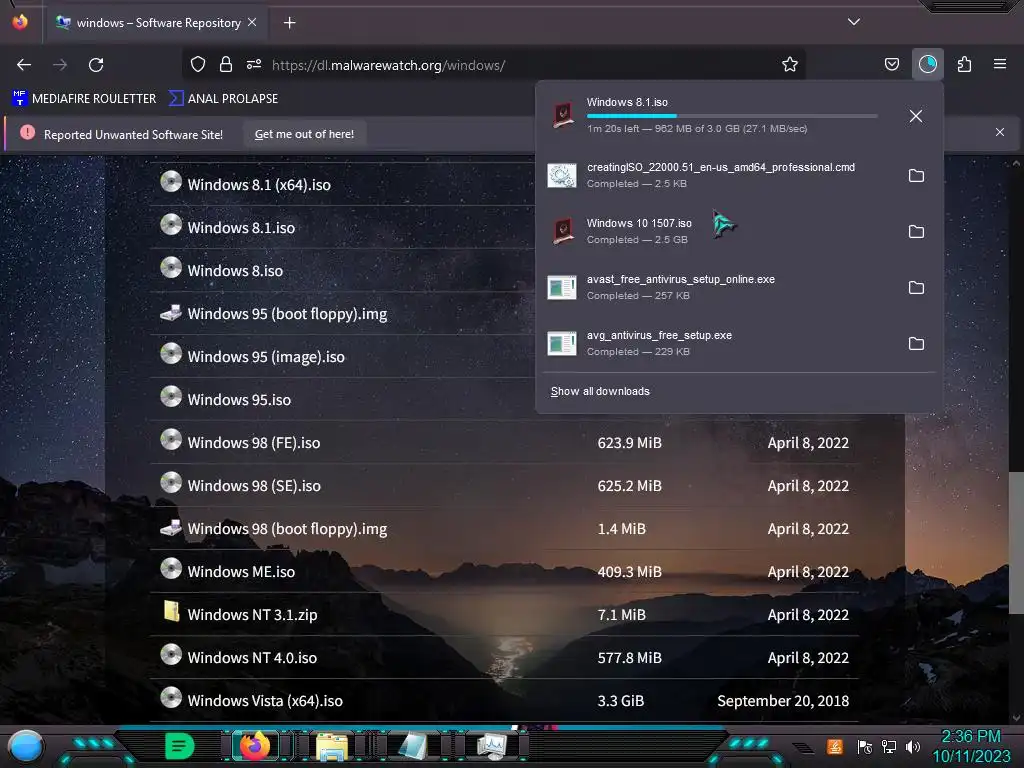Open the green notes app on taskbar
Screen dimensions: 1024x768
click(x=180, y=746)
